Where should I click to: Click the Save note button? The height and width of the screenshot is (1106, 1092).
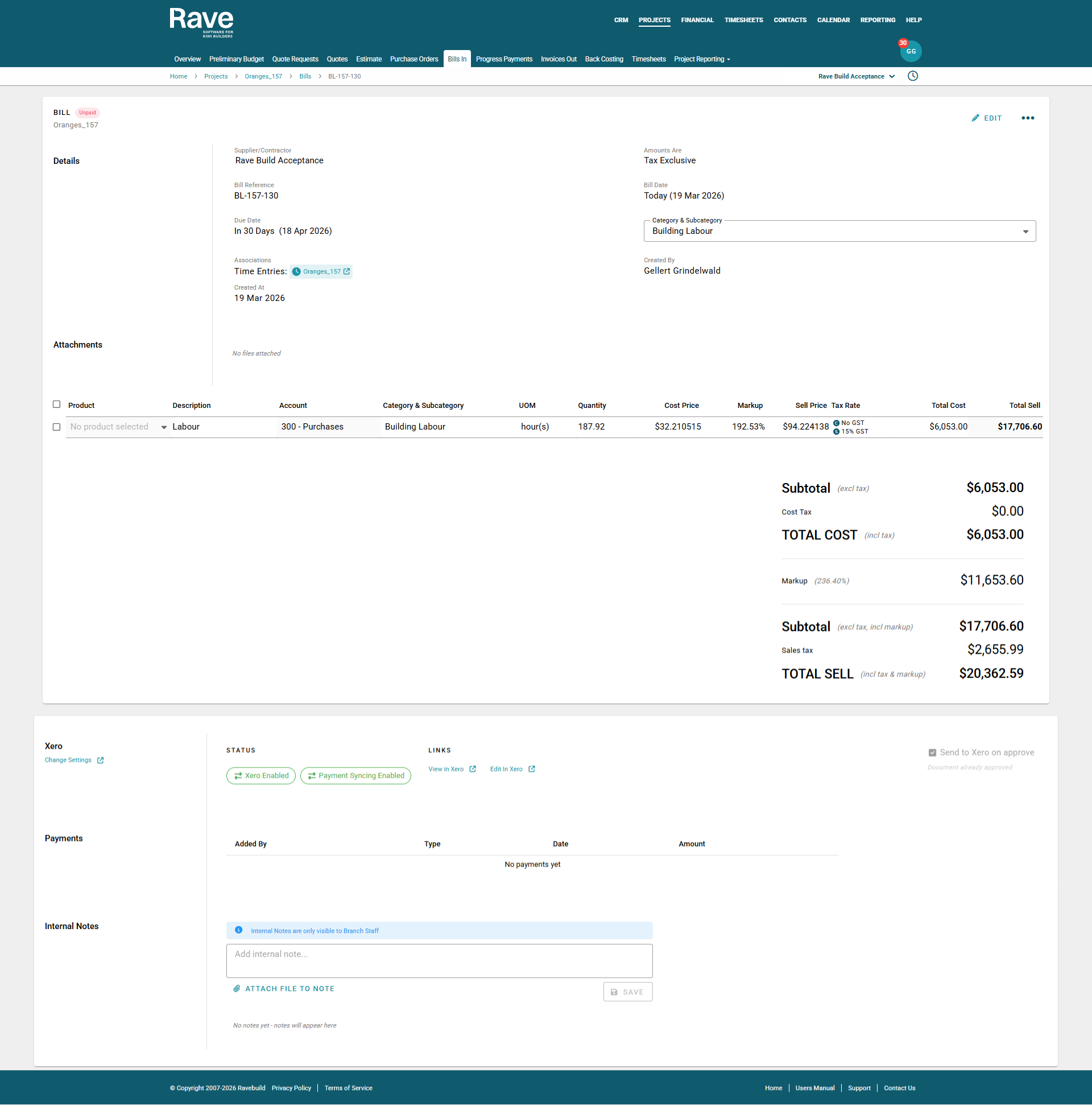click(627, 992)
